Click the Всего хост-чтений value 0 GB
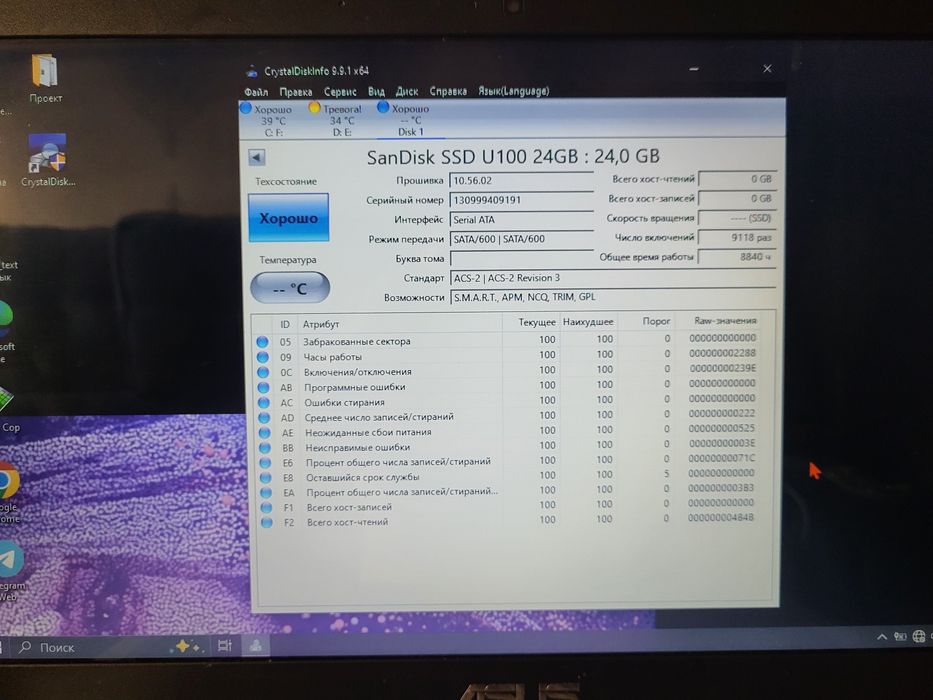 (737, 179)
